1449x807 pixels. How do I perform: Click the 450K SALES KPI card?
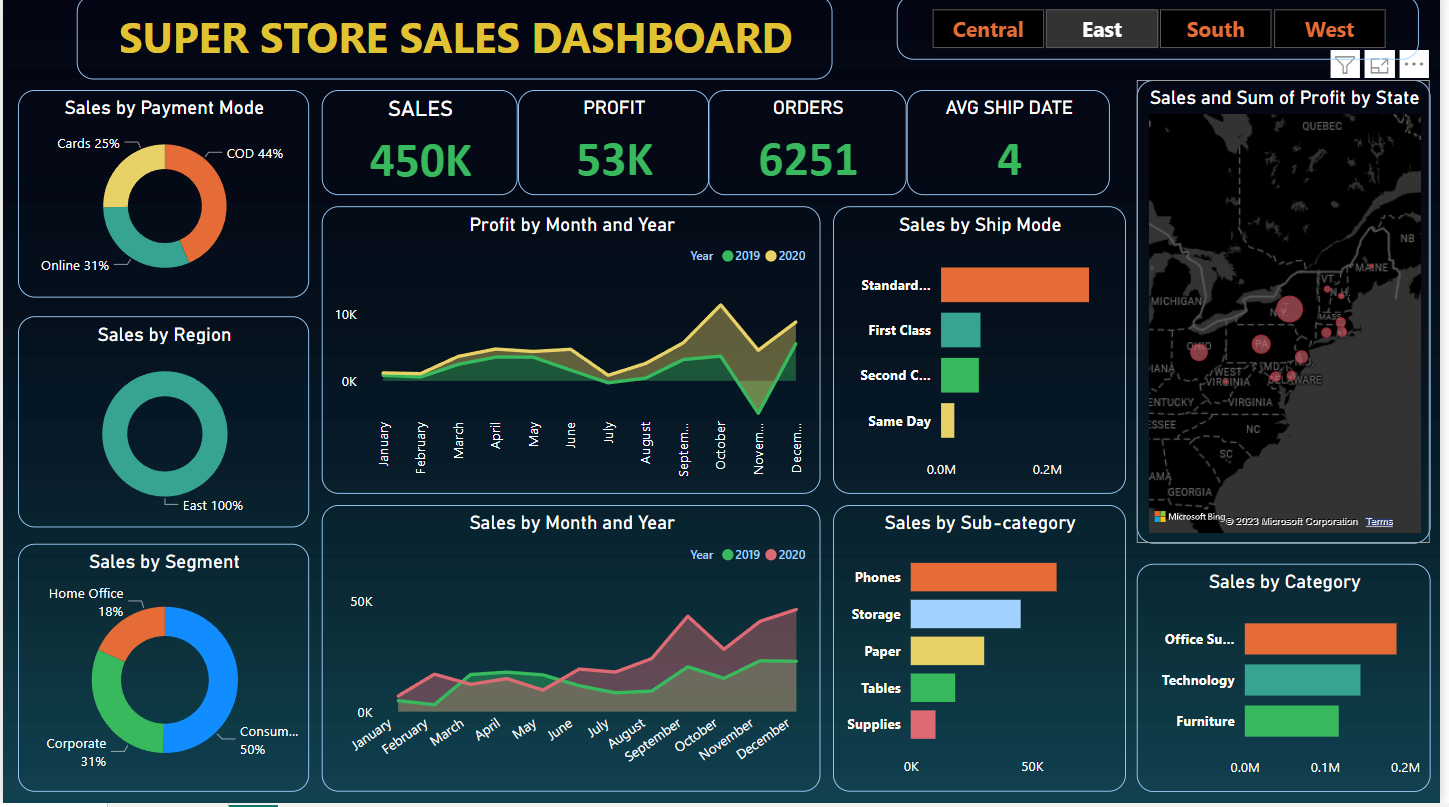click(419, 160)
